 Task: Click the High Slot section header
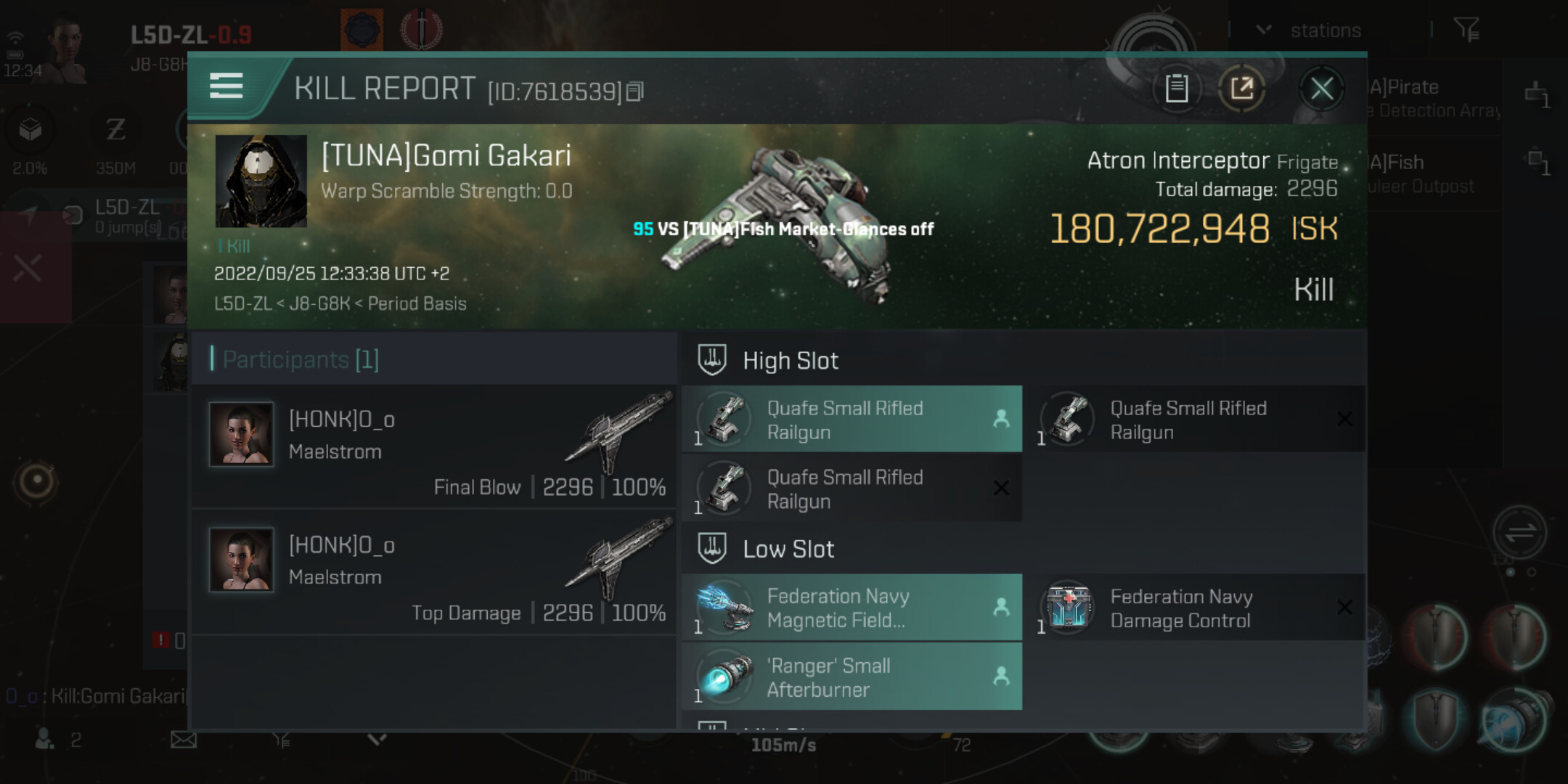(x=790, y=361)
